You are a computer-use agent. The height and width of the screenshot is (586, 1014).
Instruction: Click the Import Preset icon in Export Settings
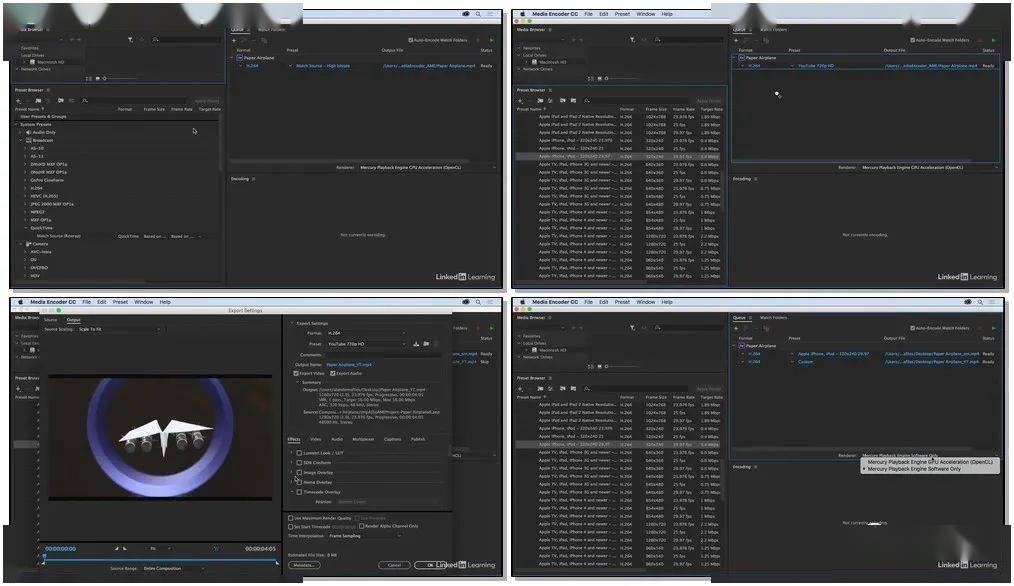426,344
